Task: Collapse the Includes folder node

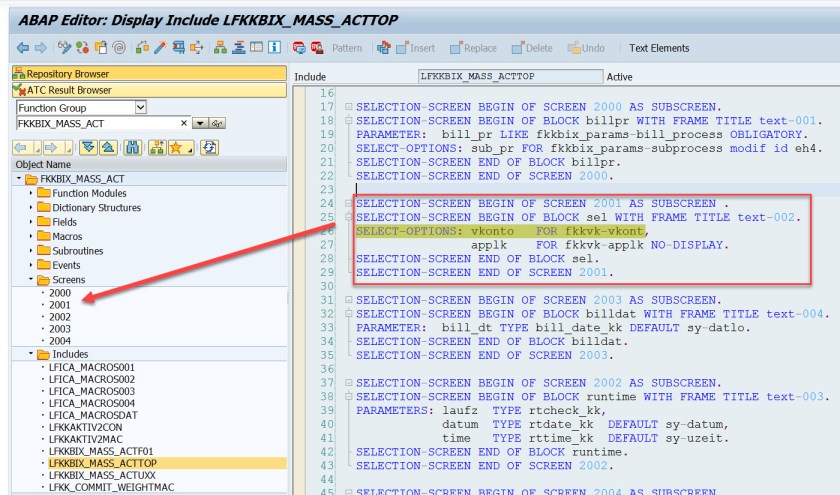Action: pos(31,354)
